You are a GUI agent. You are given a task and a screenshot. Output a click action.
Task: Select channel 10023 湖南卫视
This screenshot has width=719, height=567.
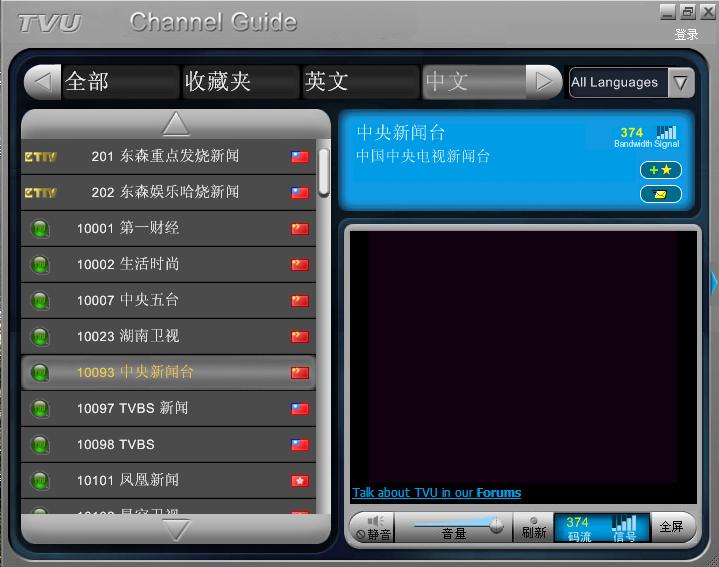click(168, 336)
